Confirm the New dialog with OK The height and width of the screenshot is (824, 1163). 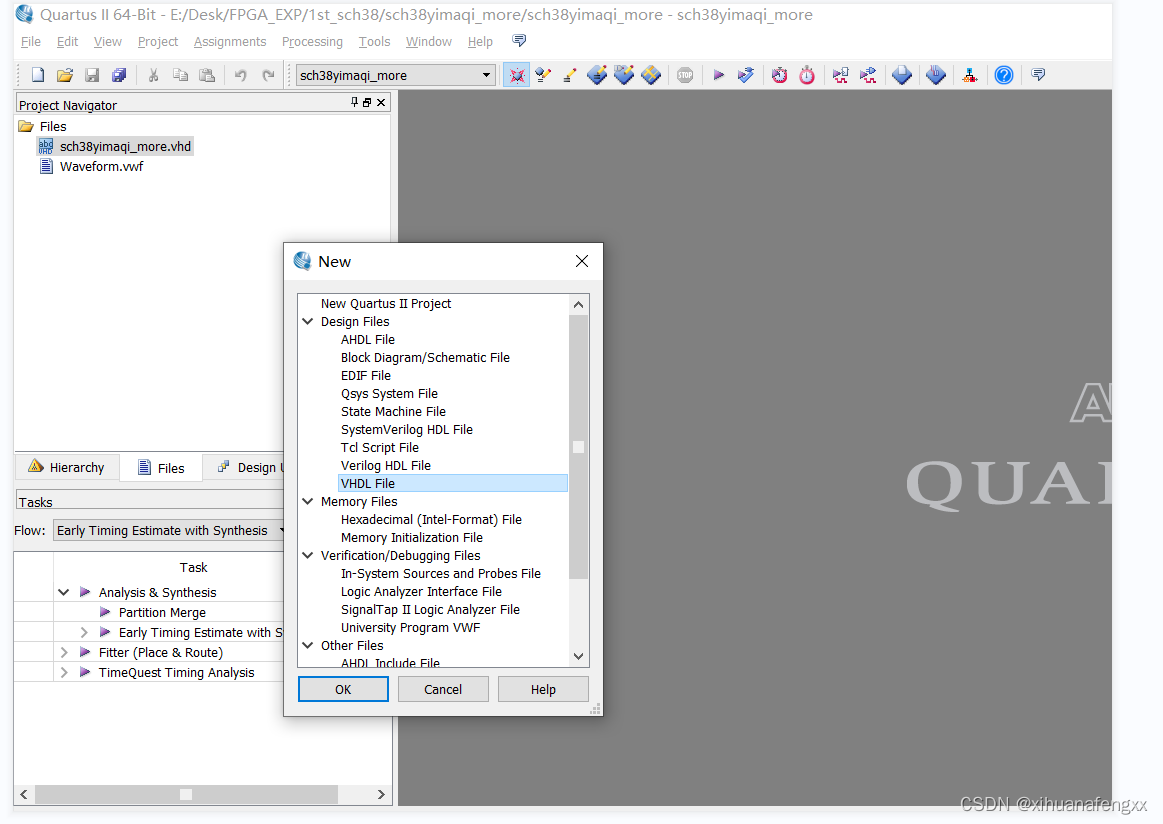[343, 689]
